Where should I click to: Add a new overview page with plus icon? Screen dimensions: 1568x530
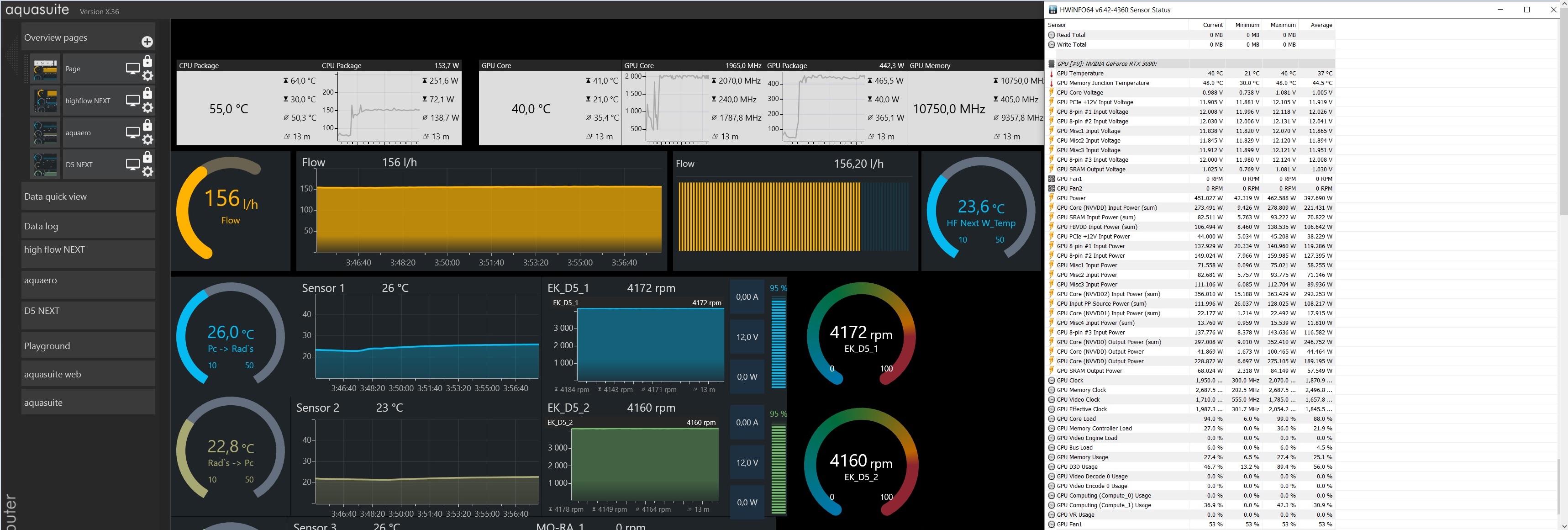147,42
